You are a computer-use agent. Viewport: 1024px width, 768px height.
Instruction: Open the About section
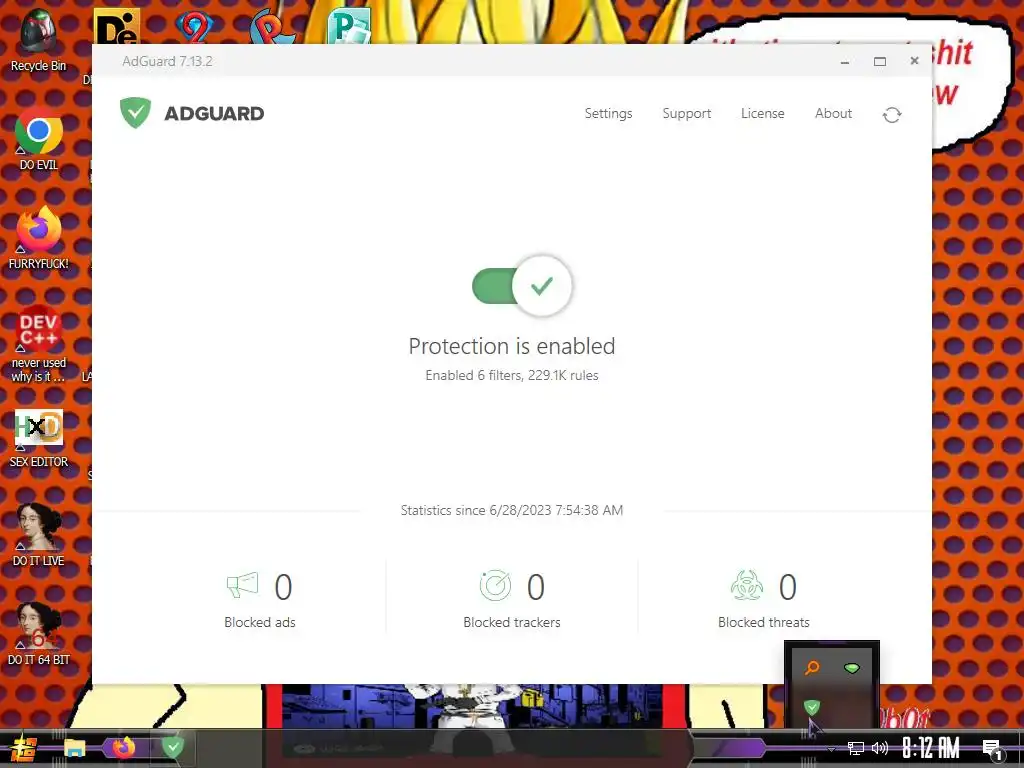[833, 114]
